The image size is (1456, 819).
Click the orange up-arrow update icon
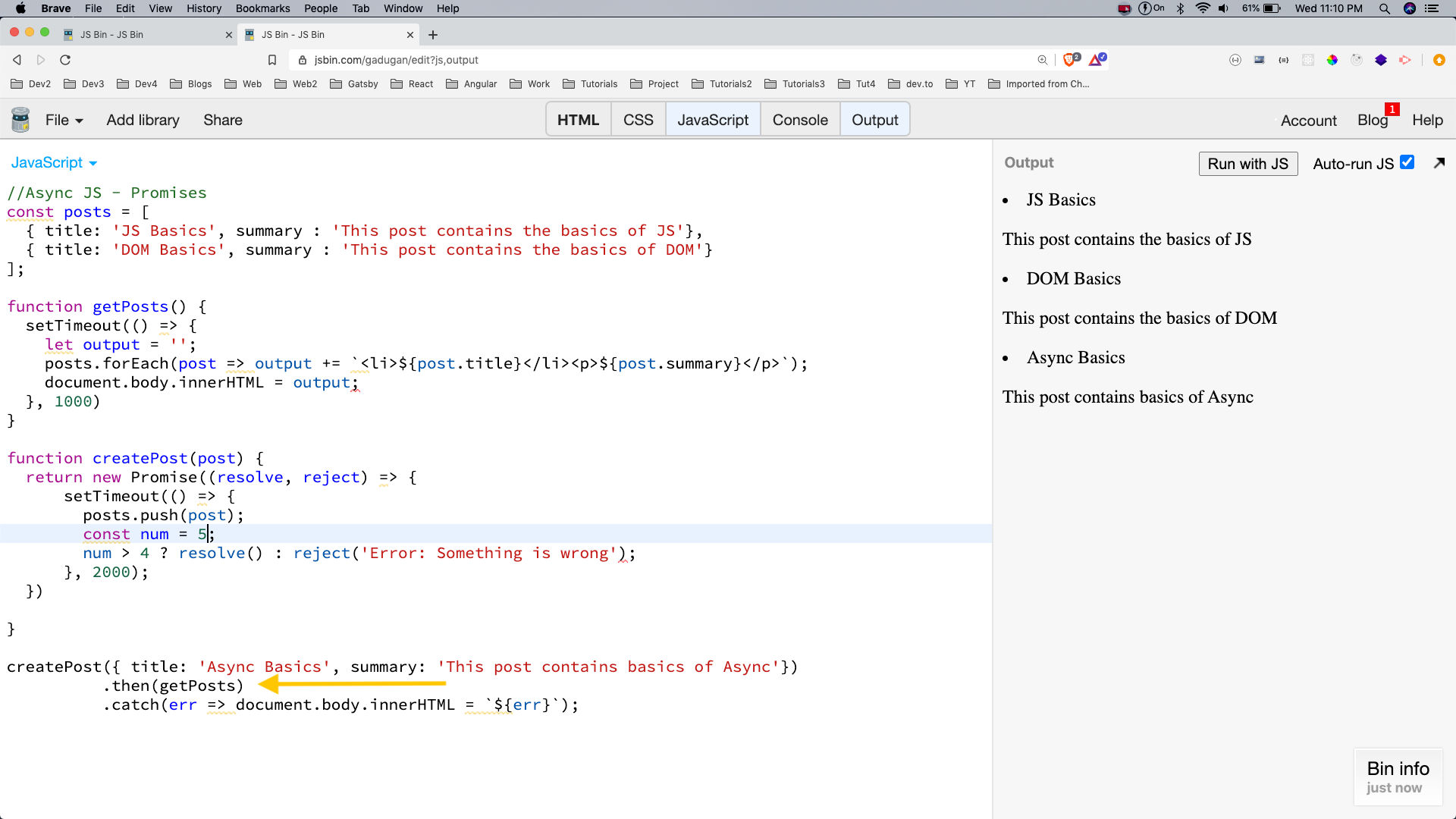point(1439,60)
